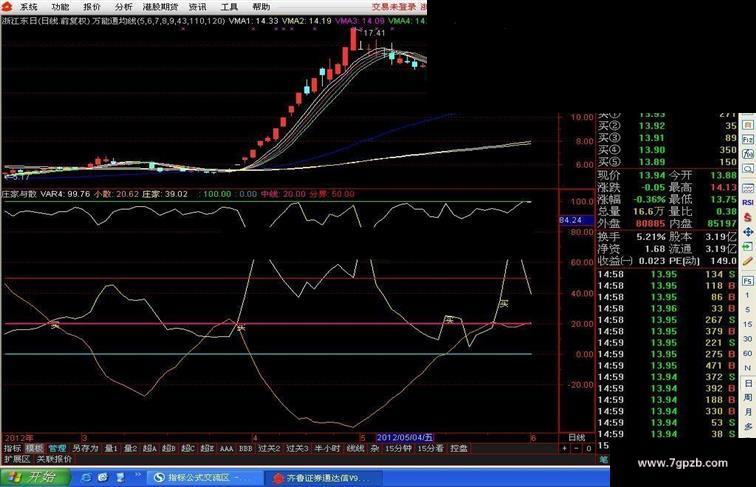The height and width of the screenshot is (487, 756).
Task: Open the 报价 menu
Action: pos(92,7)
